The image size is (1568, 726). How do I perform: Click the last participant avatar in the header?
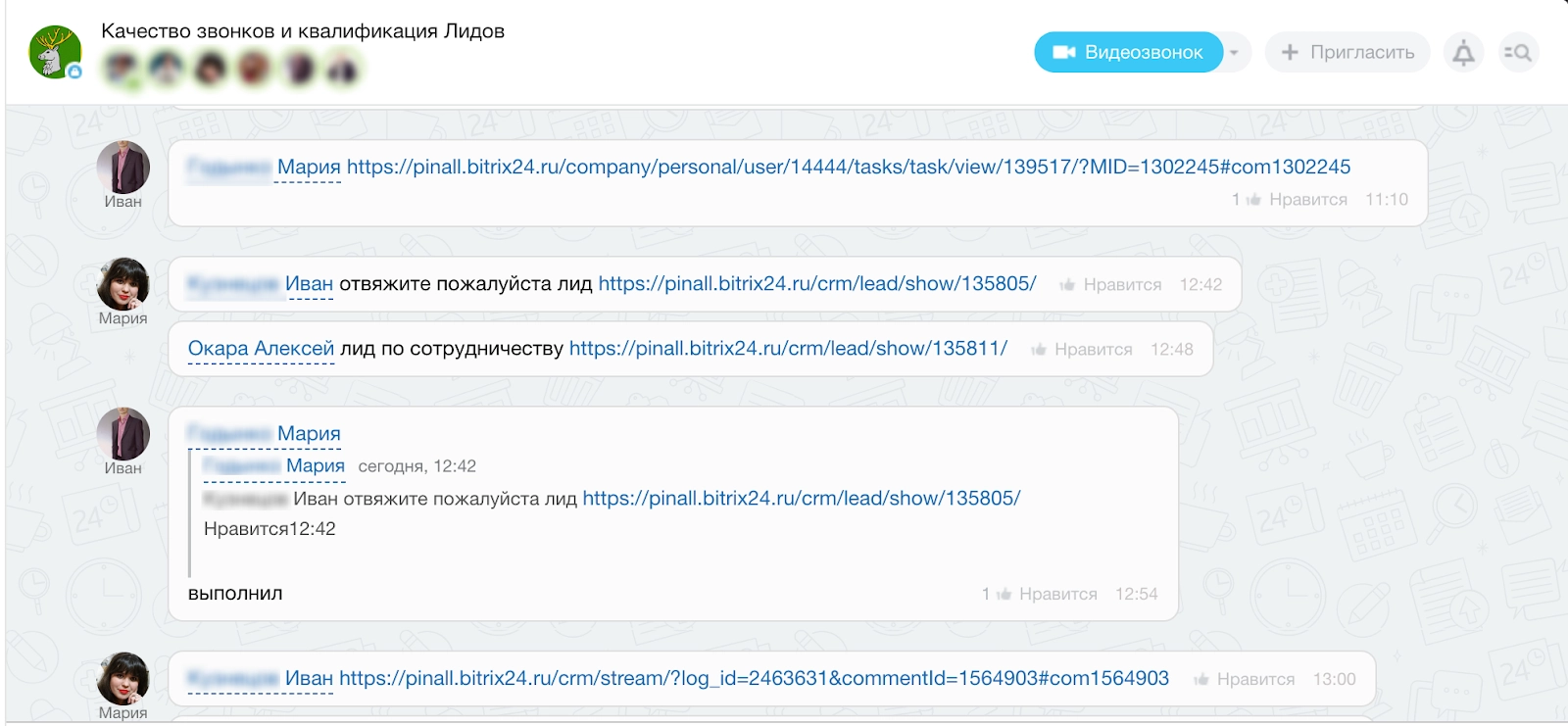click(342, 69)
